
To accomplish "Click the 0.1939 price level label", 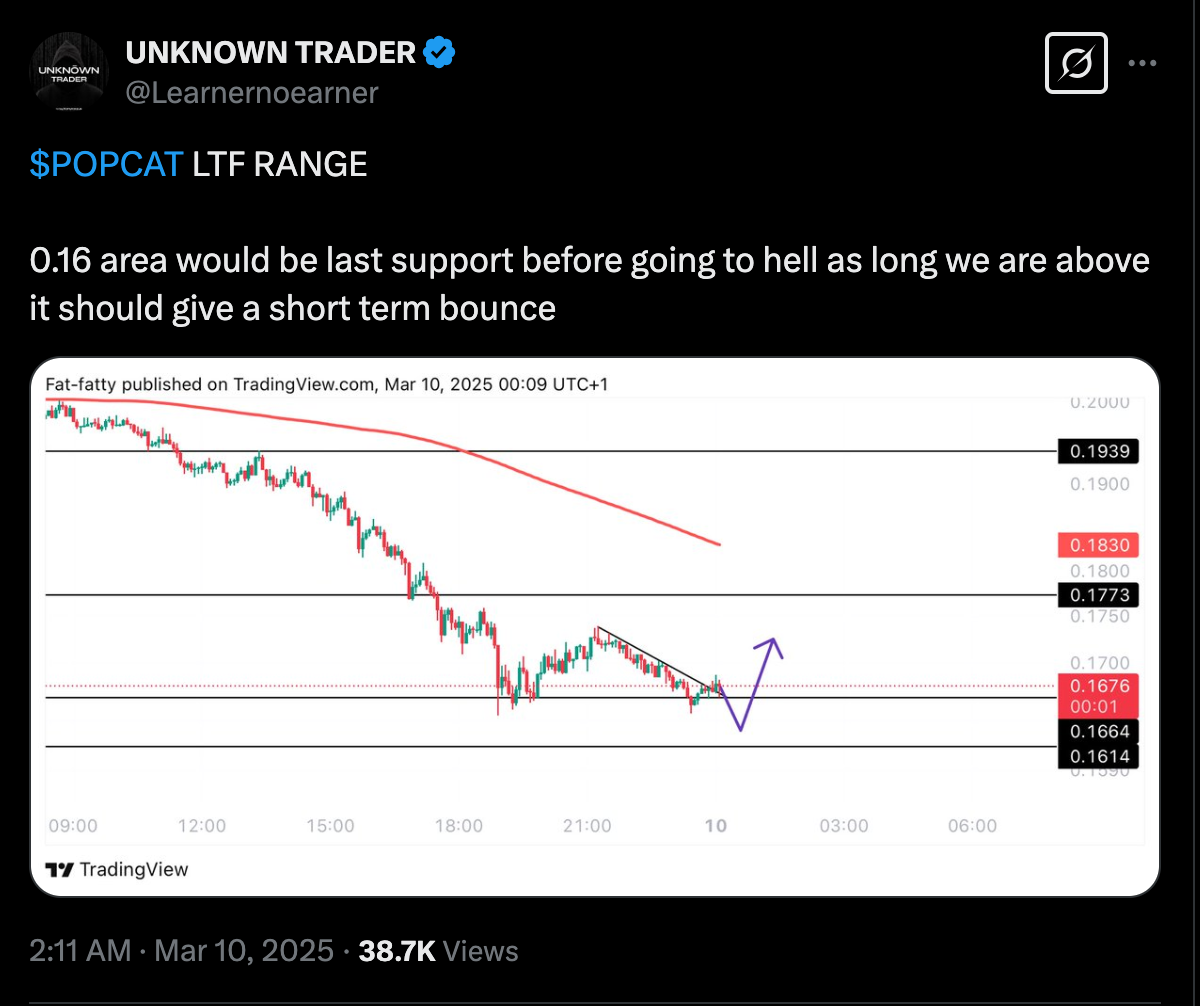I will [x=1099, y=451].
